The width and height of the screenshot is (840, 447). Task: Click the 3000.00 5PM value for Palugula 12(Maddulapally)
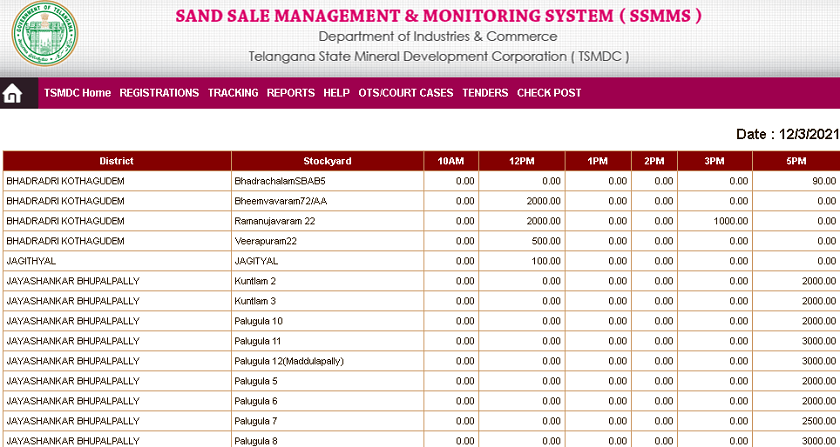(x=819, y=361)
